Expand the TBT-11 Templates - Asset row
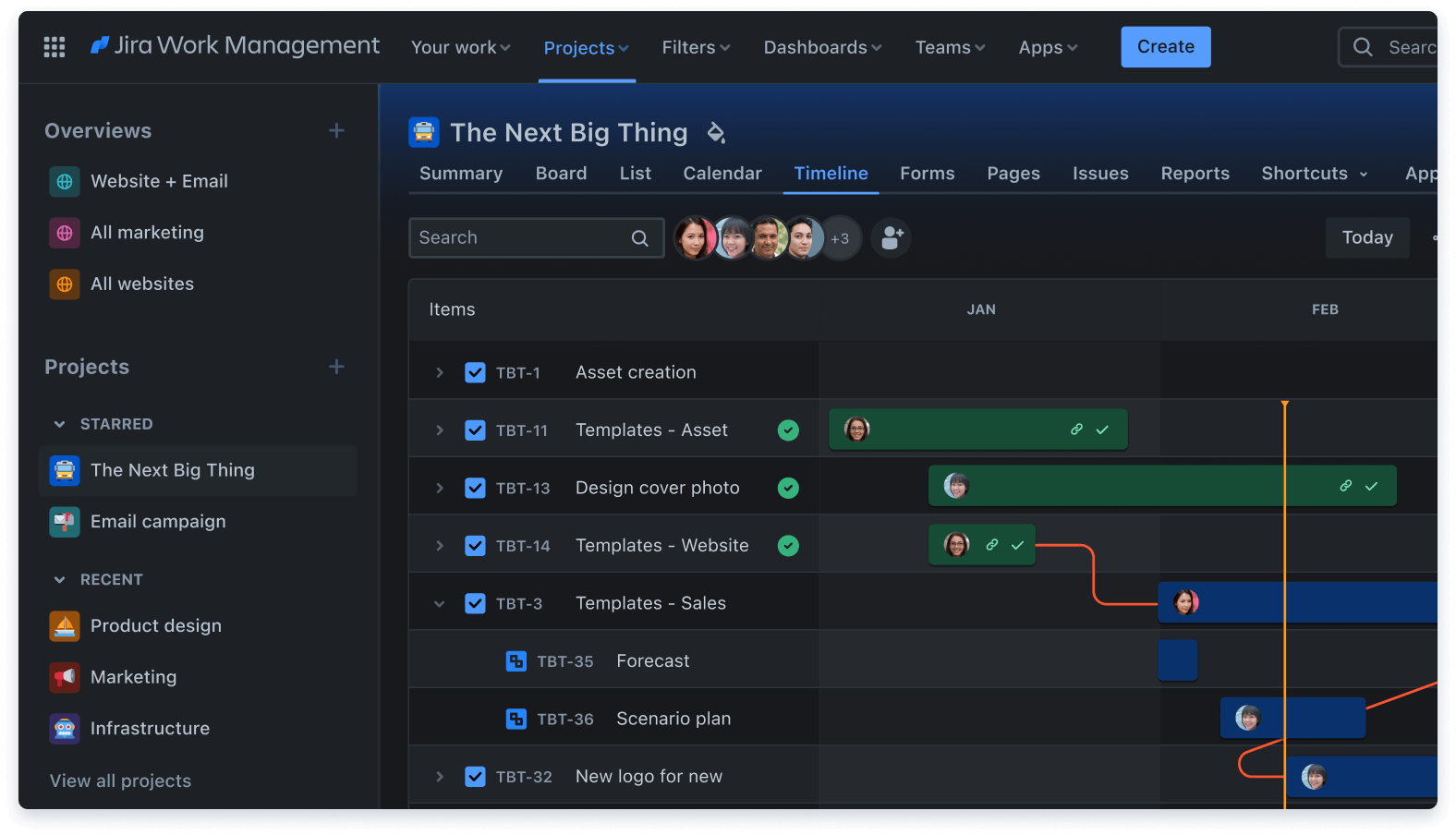 pos(440,430)
